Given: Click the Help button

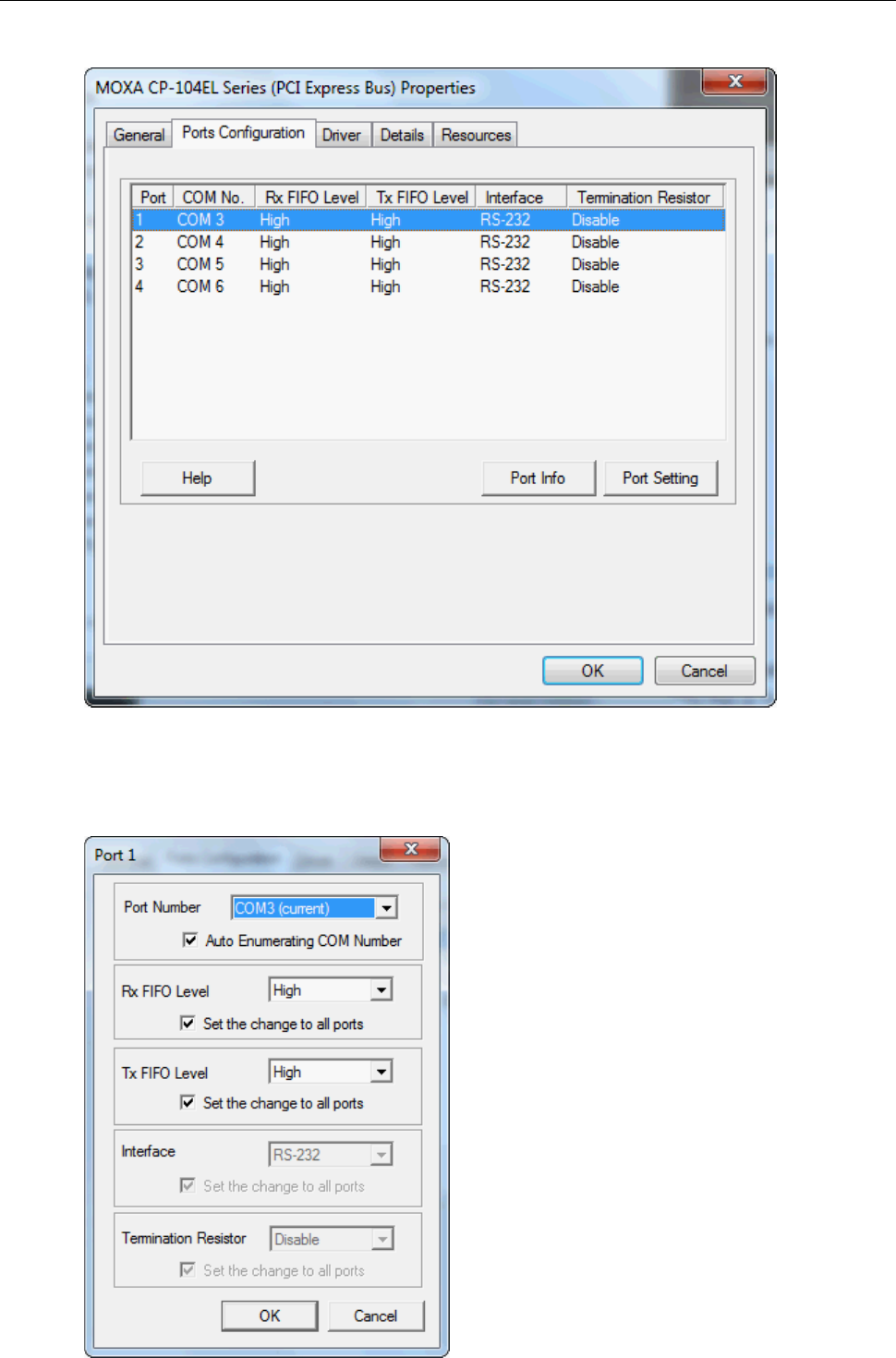Looking at the screenshot, I should tap(198, 479).
